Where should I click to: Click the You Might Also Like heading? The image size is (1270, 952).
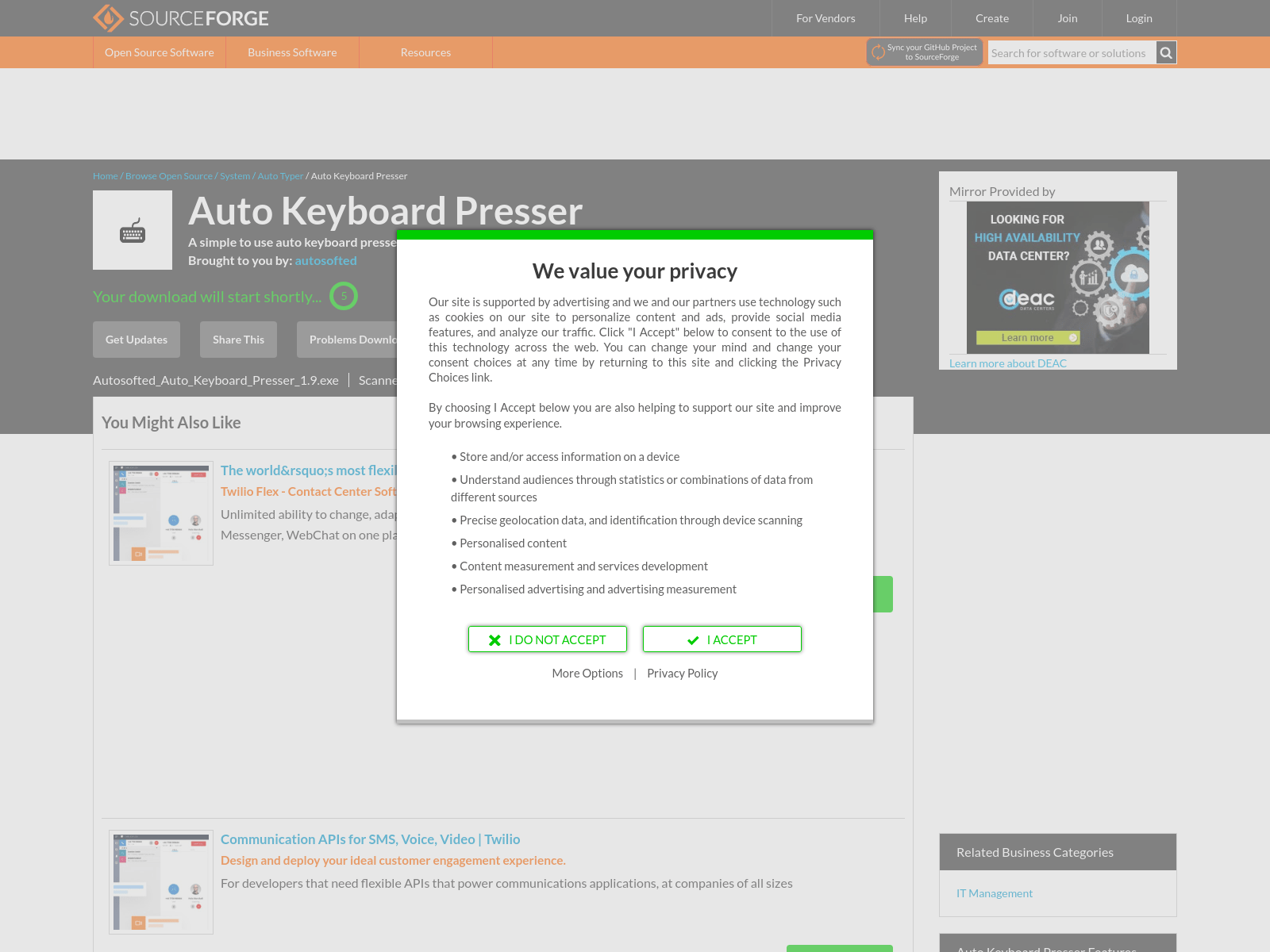click(171, 423)
